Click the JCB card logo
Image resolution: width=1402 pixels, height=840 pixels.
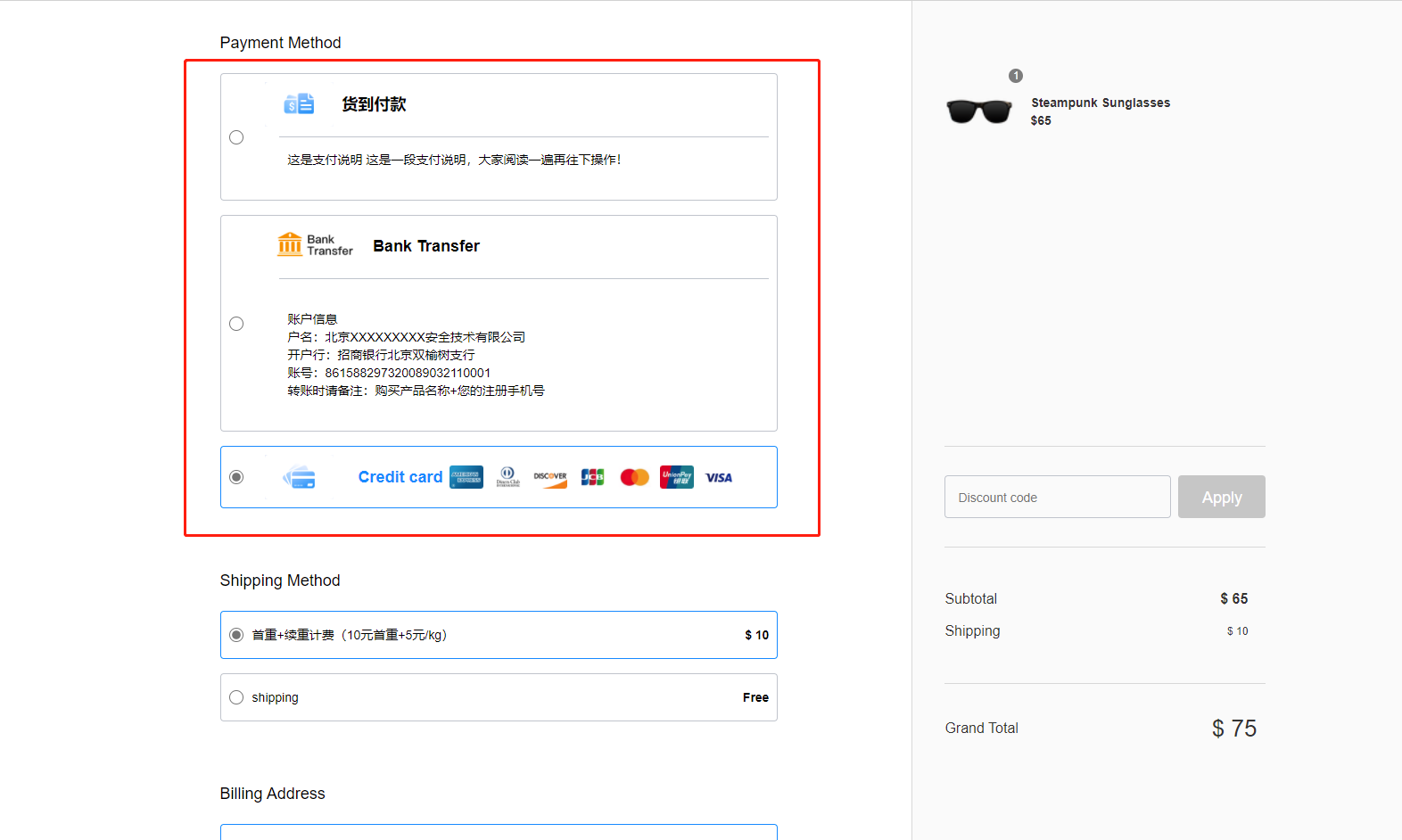point(592,477)
